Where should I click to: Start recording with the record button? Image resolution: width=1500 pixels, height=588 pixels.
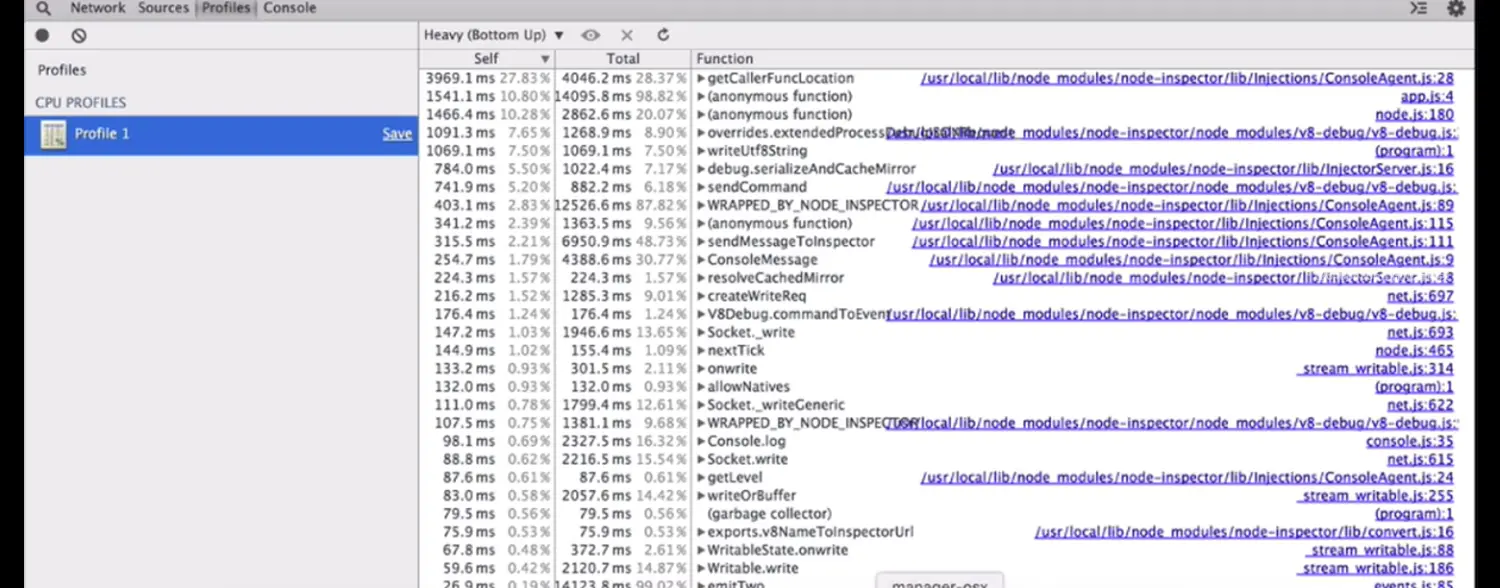point(42,35)
